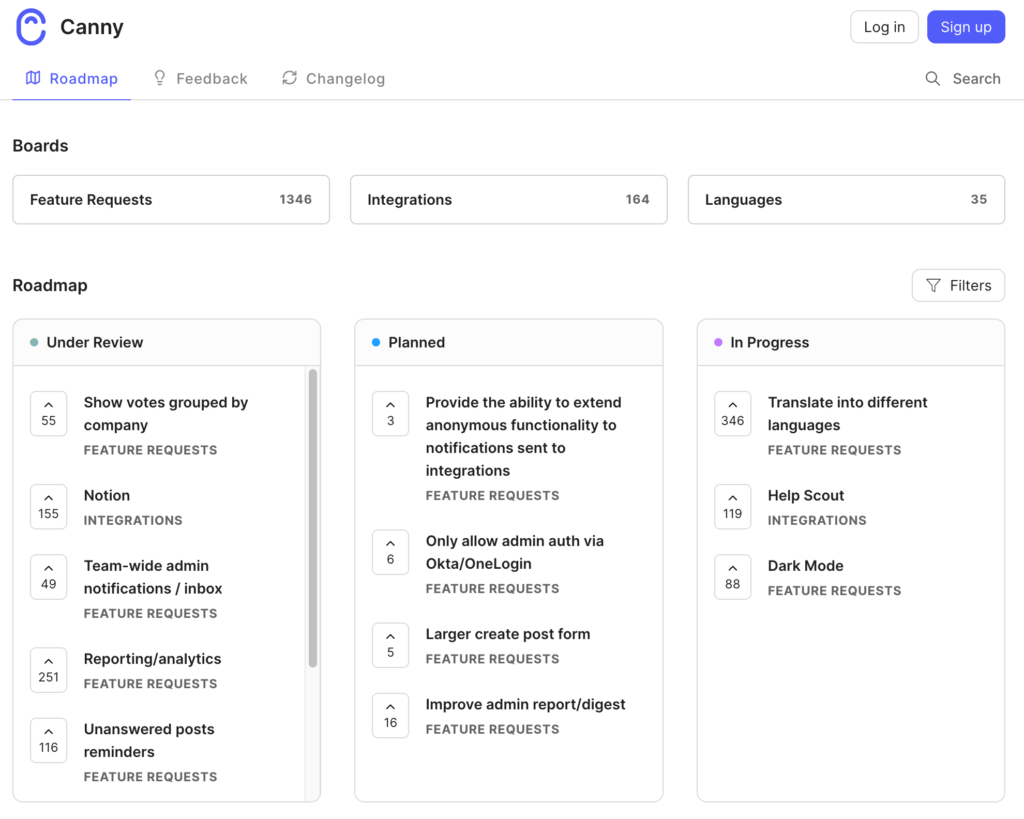Open the Feature Requests board
1024x819 pixels.
[170, 199]
